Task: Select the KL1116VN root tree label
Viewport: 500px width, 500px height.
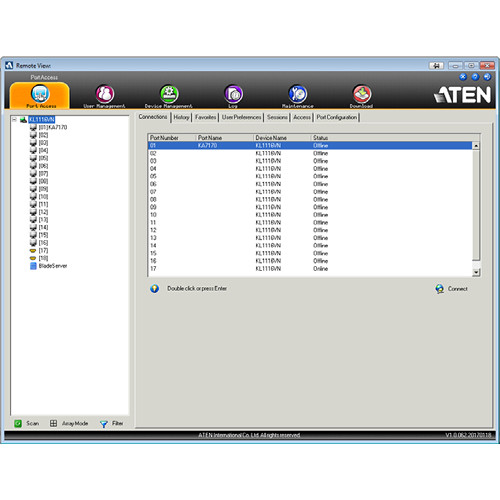Action: [x=42, y=120]
